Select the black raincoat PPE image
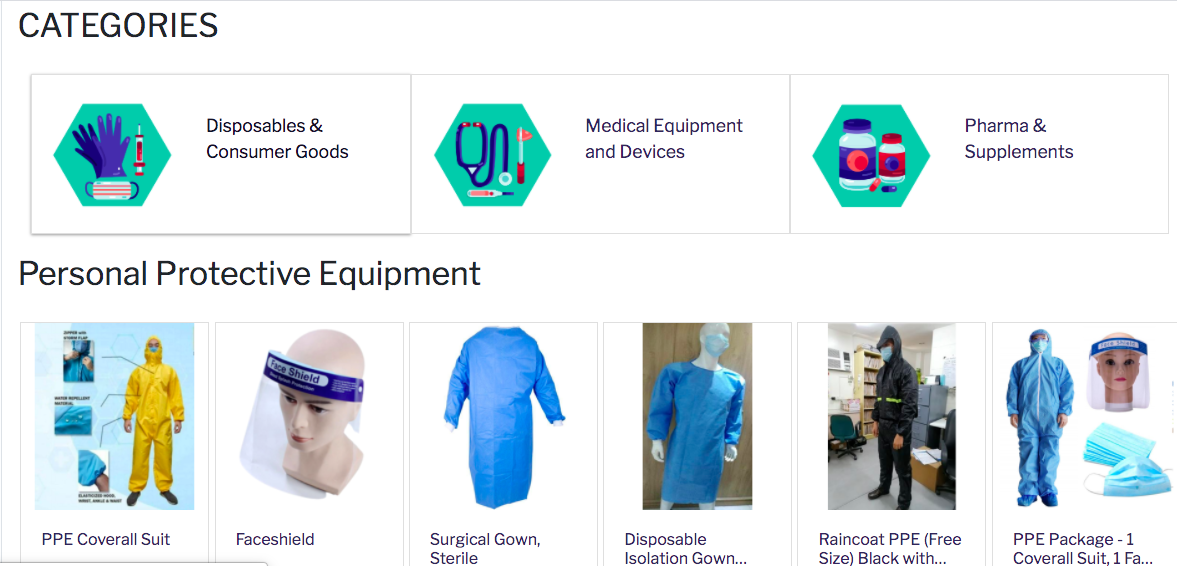 coord(892,417)
